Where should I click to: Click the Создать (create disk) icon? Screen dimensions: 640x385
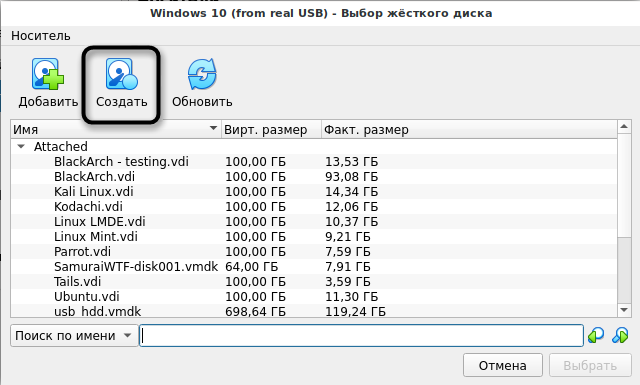click(x=121, y=74)
